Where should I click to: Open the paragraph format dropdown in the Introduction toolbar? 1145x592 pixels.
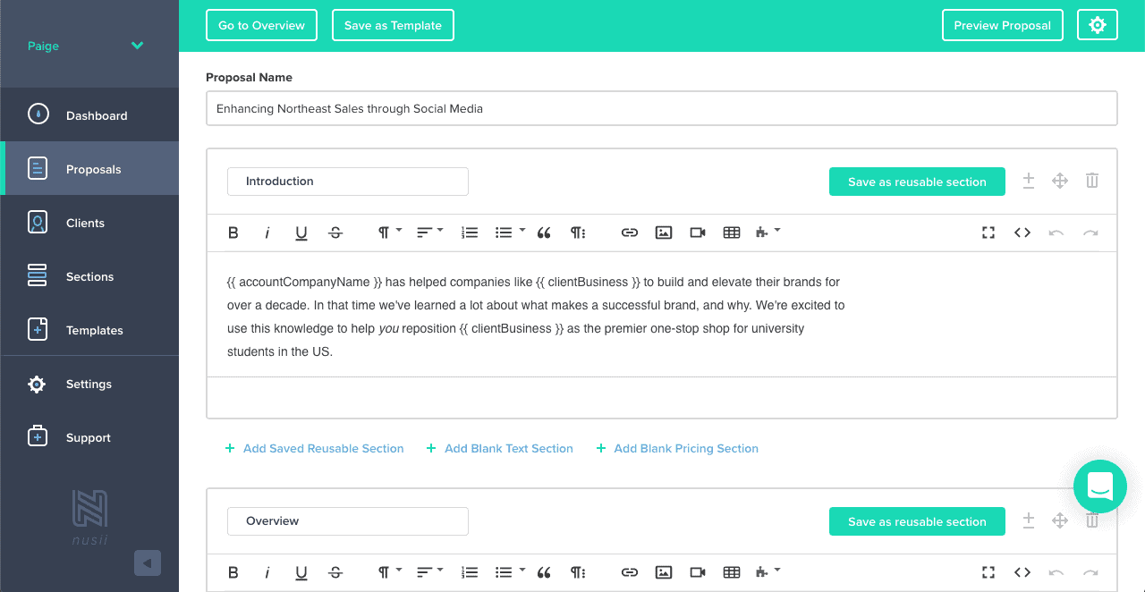coord(388,232)
